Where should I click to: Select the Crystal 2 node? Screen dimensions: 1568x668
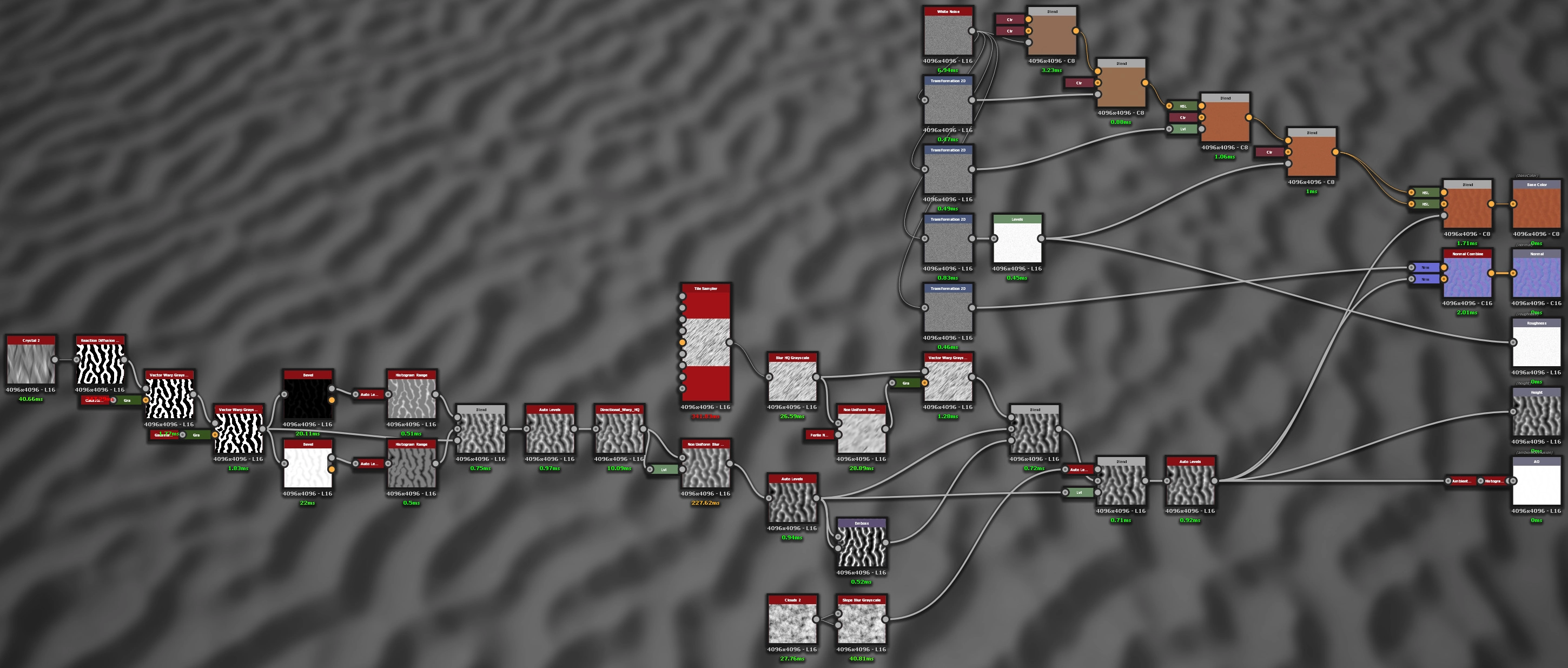point(31,363)
